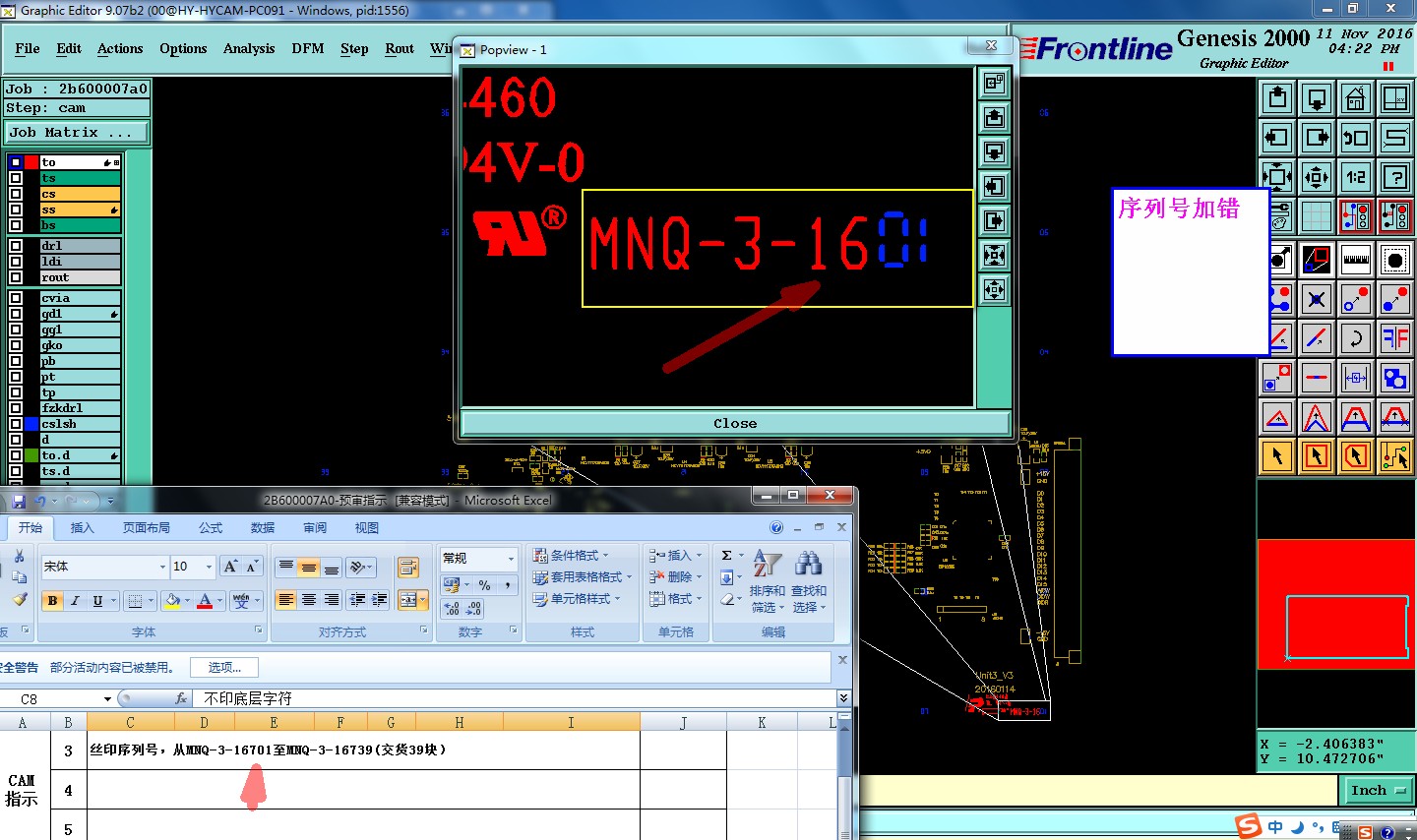Viewport: 1417px width, 840px height.
Task: Open the DFM menu in Graphic Editor
Action: click(x=308, y=48)
